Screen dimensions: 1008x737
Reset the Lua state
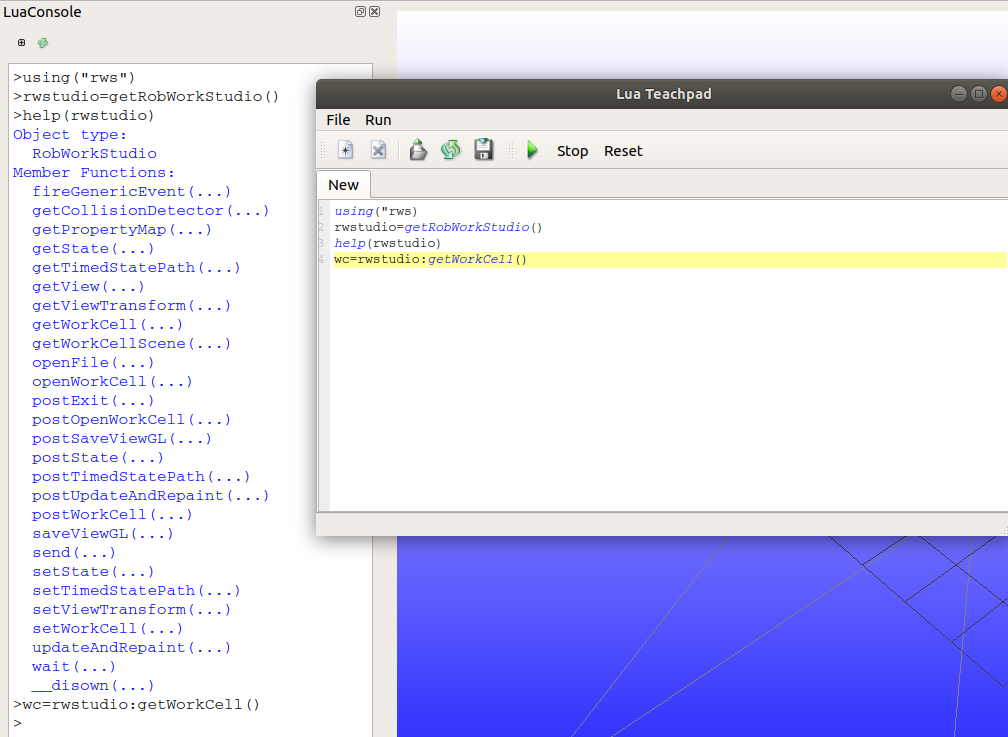623,151
